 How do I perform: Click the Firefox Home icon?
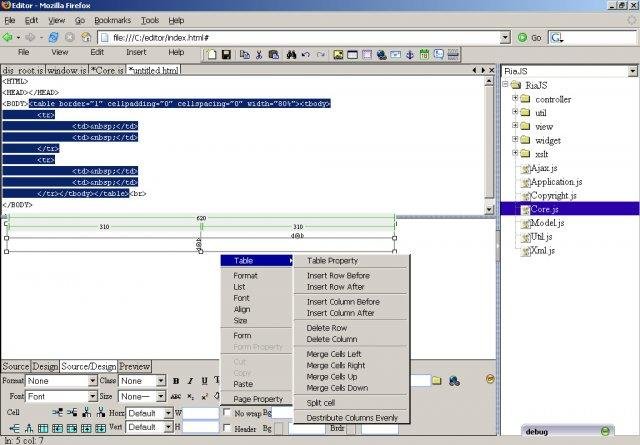[86, 37]
